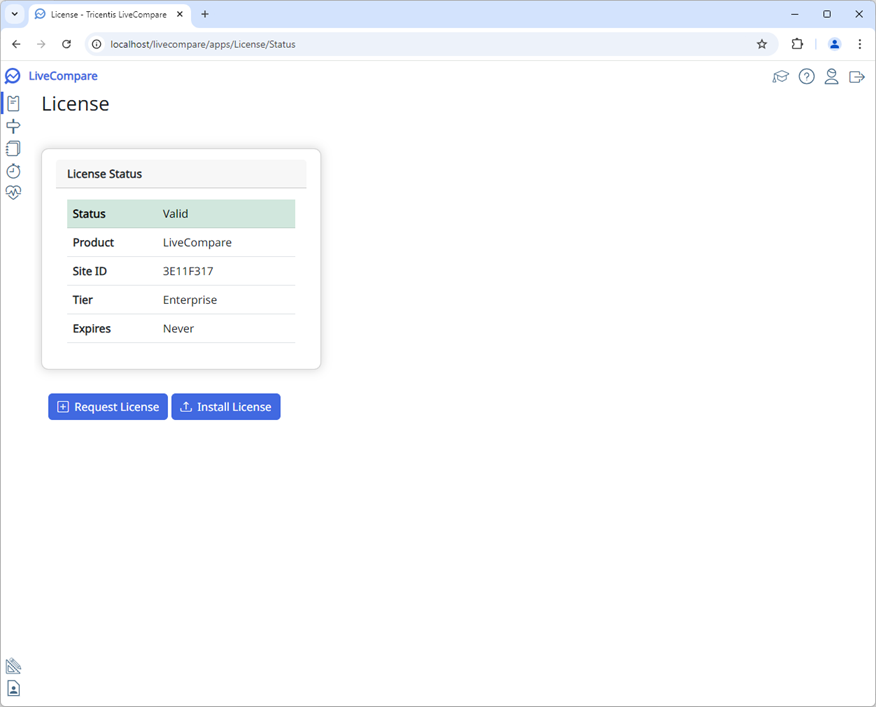This screenshot has height=707, width=876.
Task: Click the LiveCompare product value
Action: tap(197, 243)
